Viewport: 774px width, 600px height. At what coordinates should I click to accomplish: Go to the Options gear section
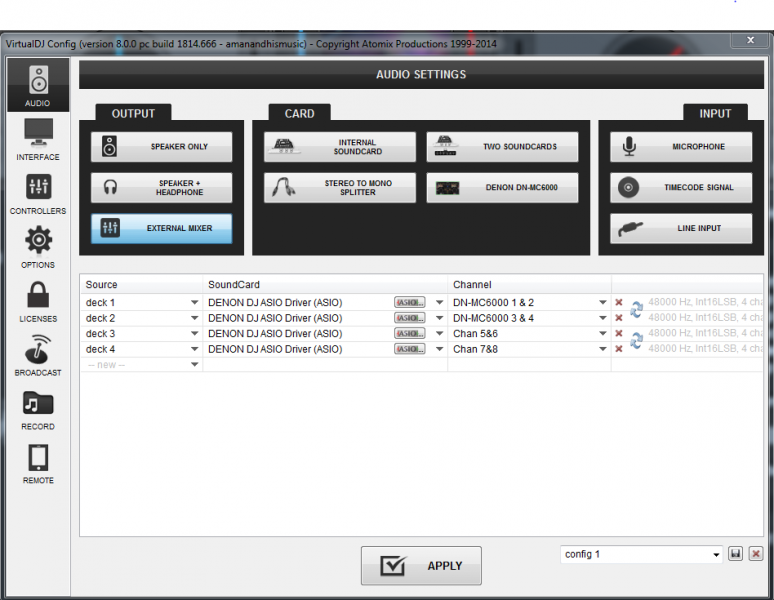pyautogui.click(x=38, y=247)
